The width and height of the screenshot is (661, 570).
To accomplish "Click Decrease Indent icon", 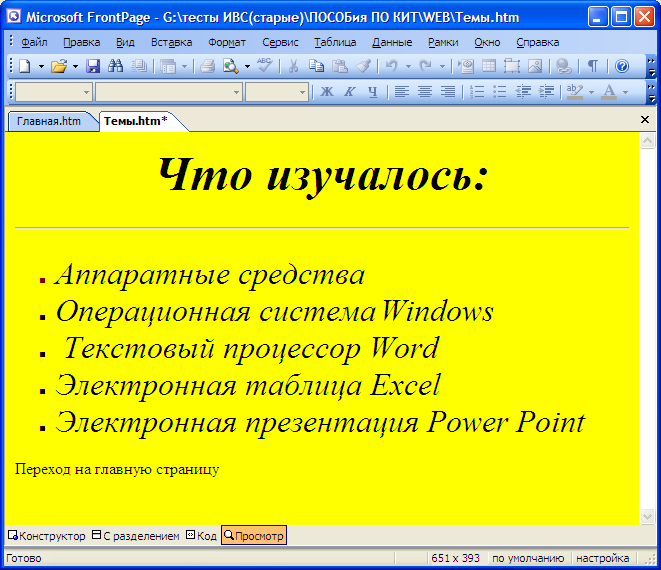I will (x=523, y=91).
